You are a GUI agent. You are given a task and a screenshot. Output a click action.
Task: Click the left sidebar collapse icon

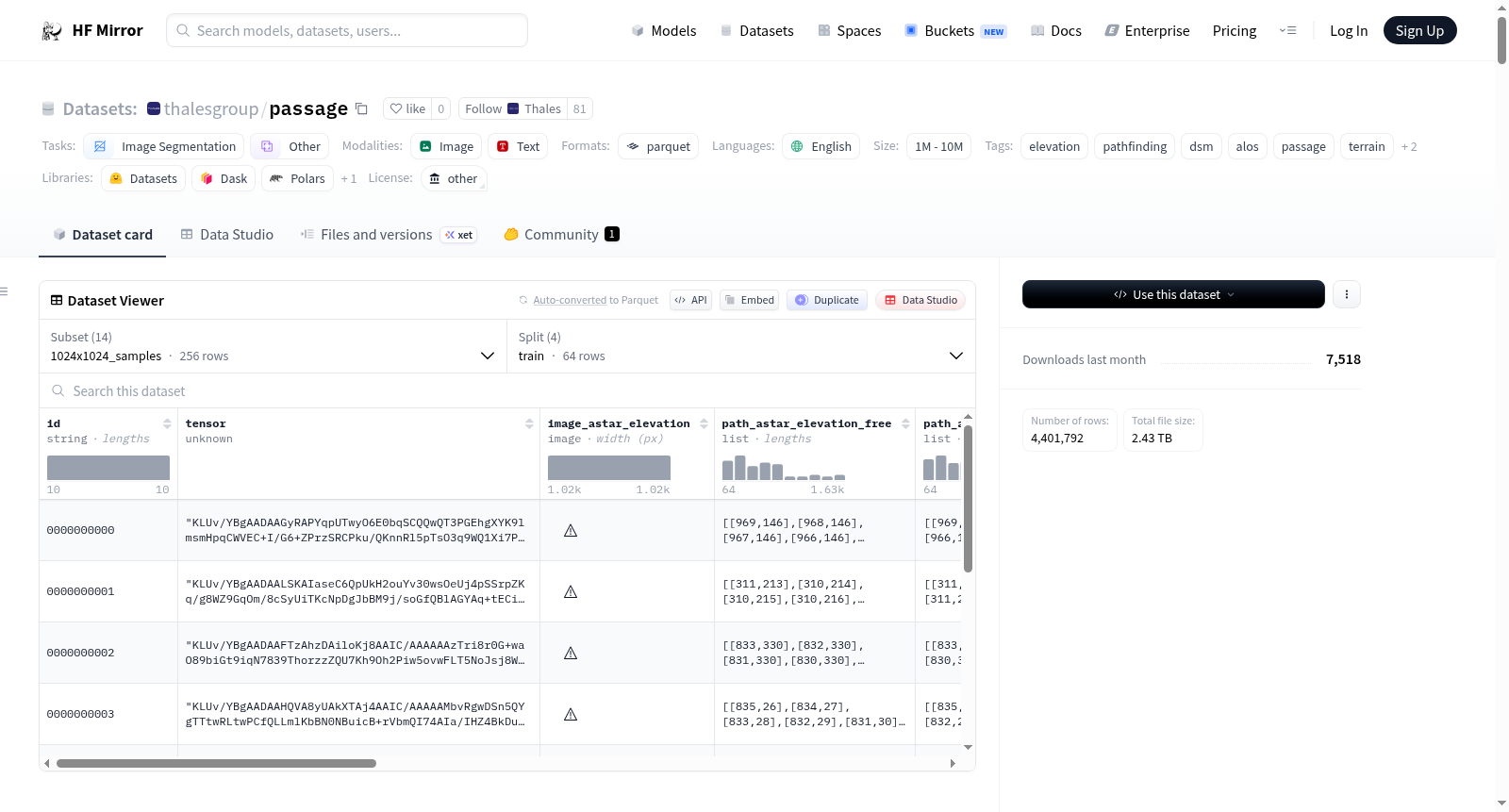(x=4, y=291)
